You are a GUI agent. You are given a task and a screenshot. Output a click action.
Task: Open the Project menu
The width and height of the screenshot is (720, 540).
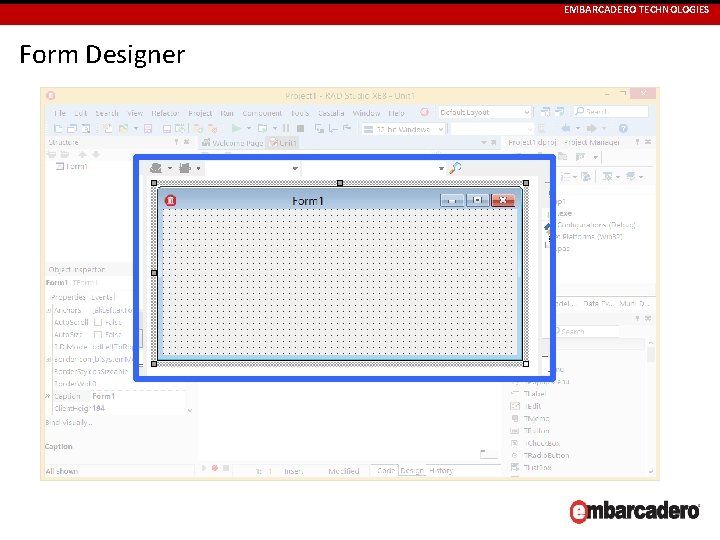coord(200,113)
